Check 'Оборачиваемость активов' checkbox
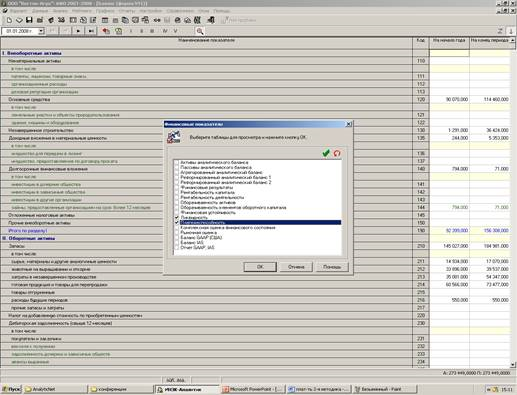The image size is (517, 395). tap(177, 203)
